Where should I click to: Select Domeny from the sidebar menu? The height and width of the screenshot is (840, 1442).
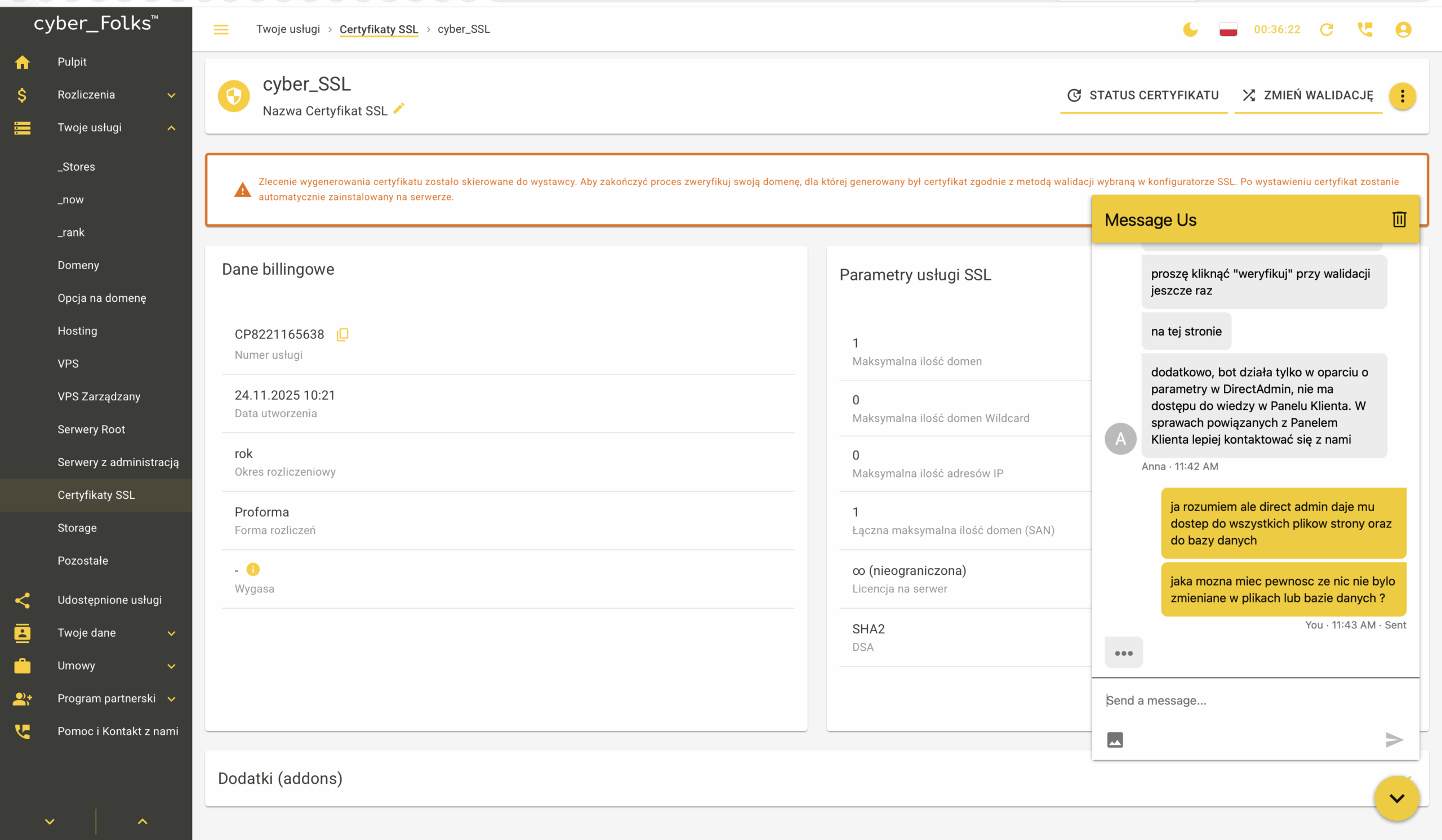pos(78,265)
